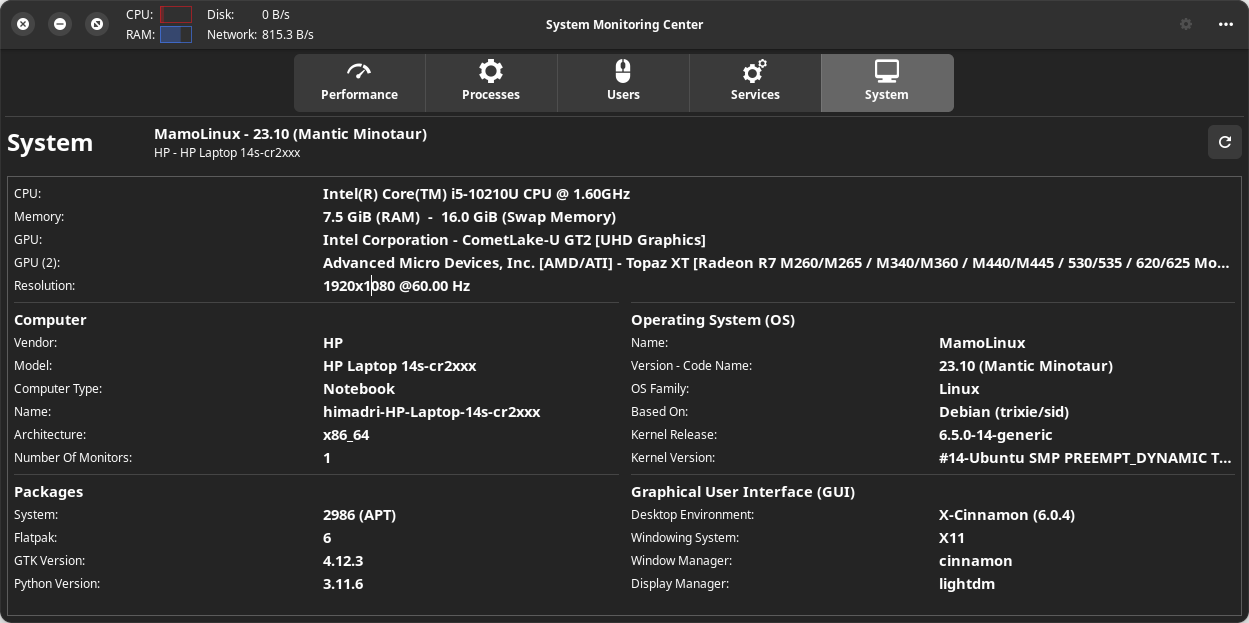Click the x86_64 architecture value

[x=346, y=435]
